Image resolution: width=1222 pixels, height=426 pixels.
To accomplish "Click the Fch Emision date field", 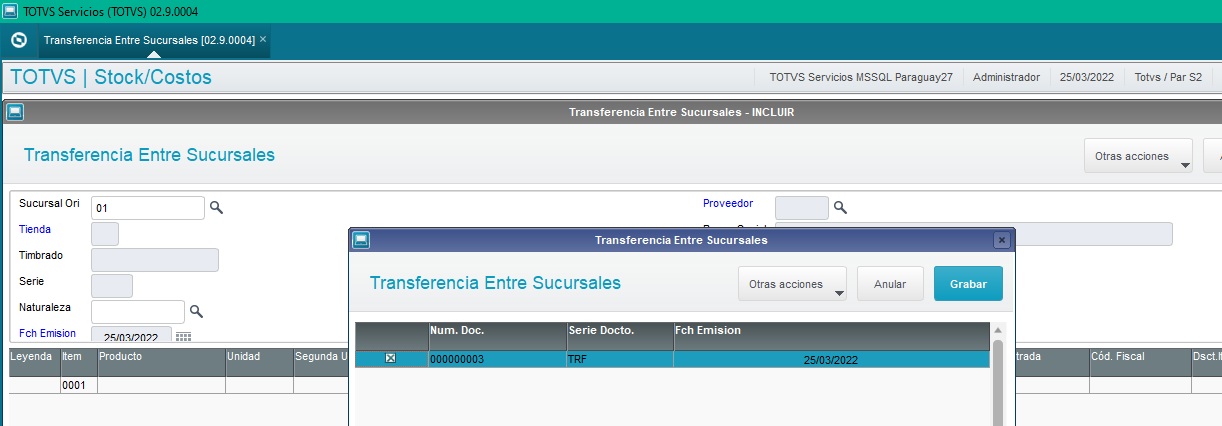I will (x=131, y=336).
